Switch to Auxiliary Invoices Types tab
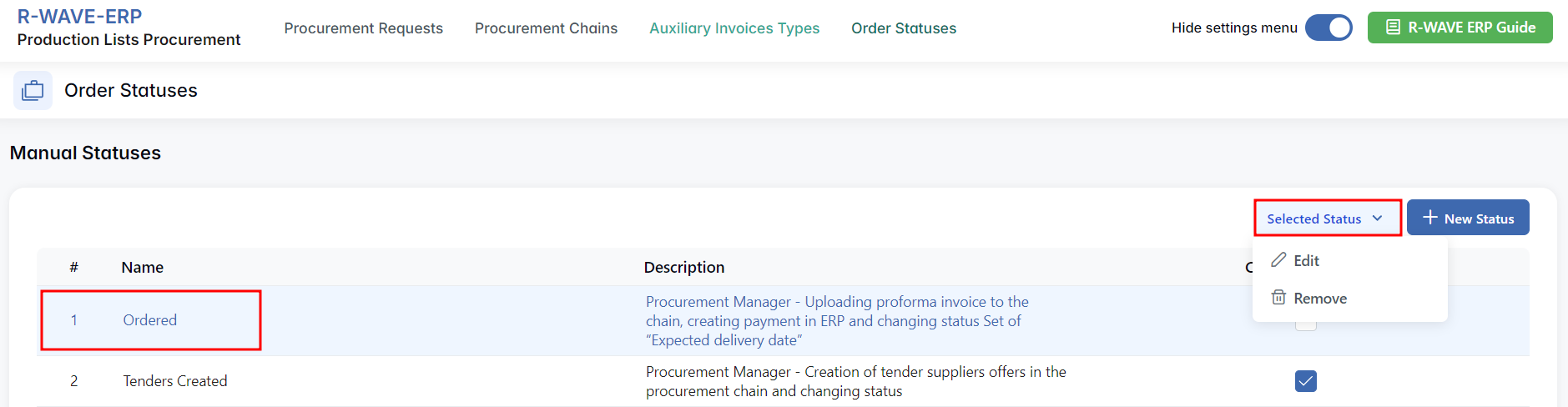1568x407 pixels. [734, 28]
